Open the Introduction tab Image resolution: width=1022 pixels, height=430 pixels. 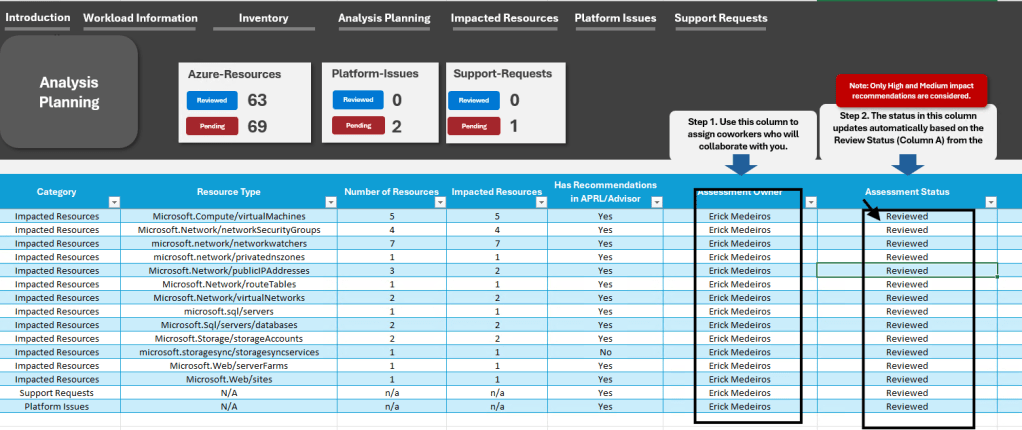coord(37,18)
